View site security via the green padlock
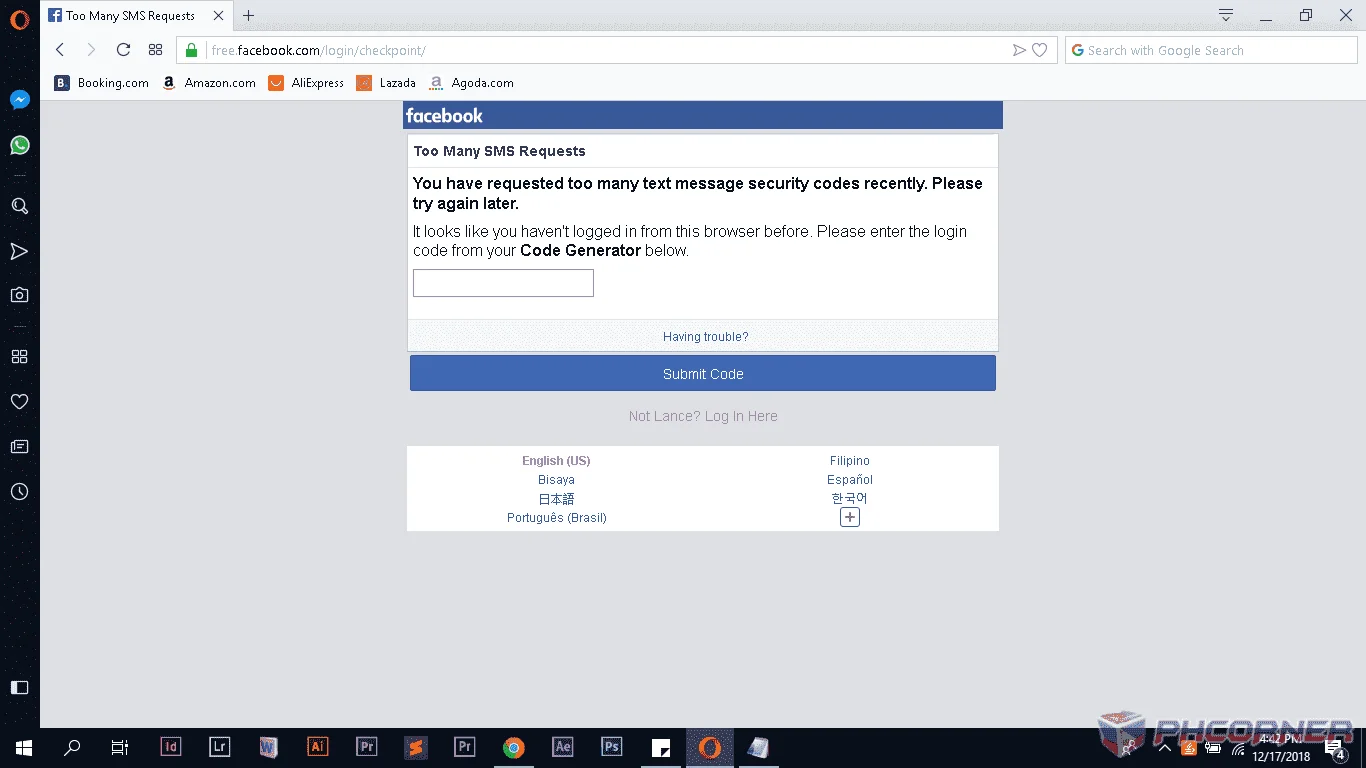The width and height of the screenshot is (1366, 768). point(191,50)
